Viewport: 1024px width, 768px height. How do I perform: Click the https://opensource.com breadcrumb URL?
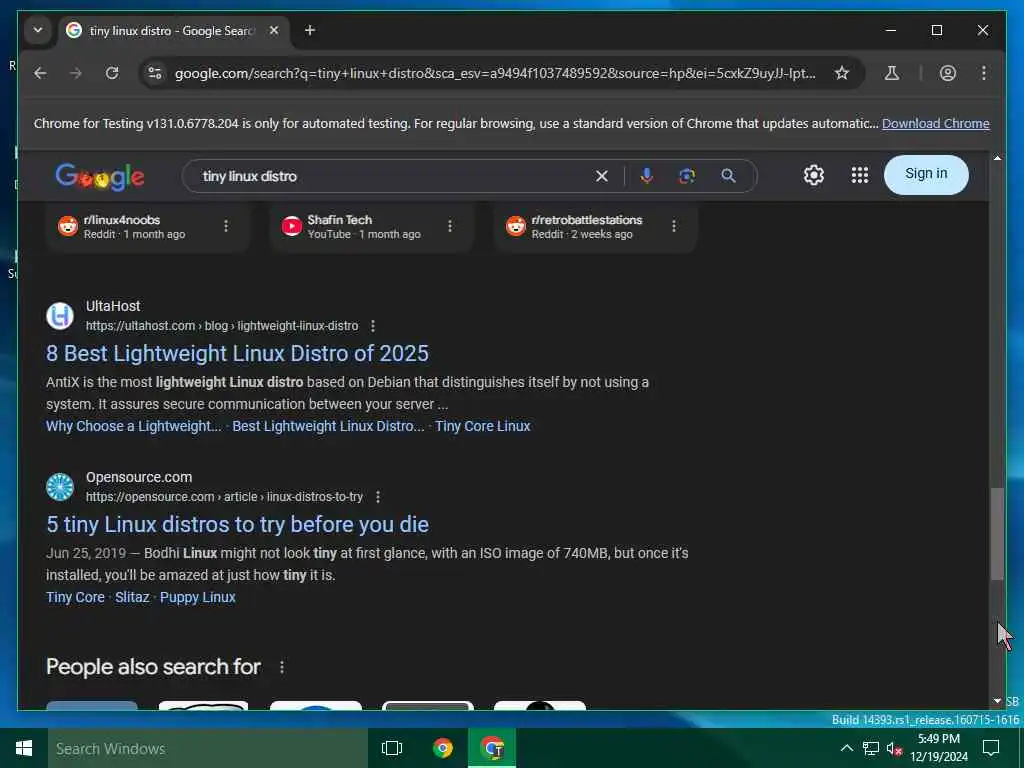point(224,497)
